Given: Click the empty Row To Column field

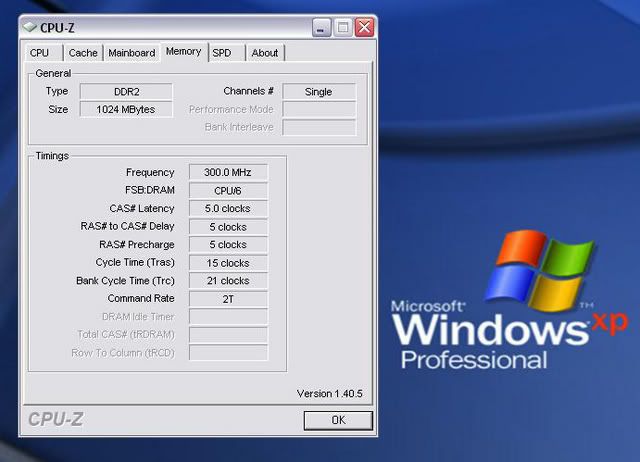Looking at the screenshot, I should (x=228, y=353).
